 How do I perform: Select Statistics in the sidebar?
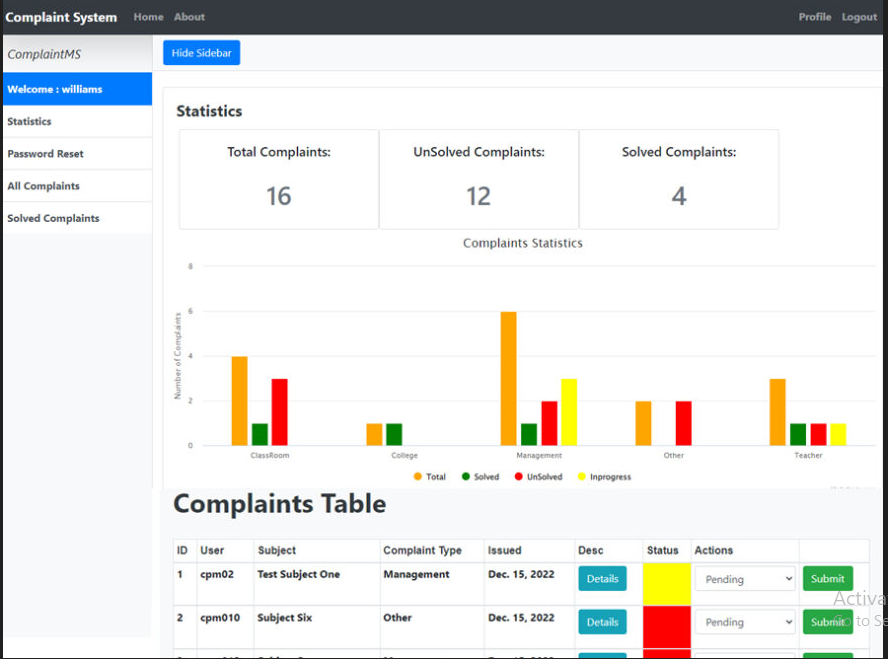tap(30, 121)
